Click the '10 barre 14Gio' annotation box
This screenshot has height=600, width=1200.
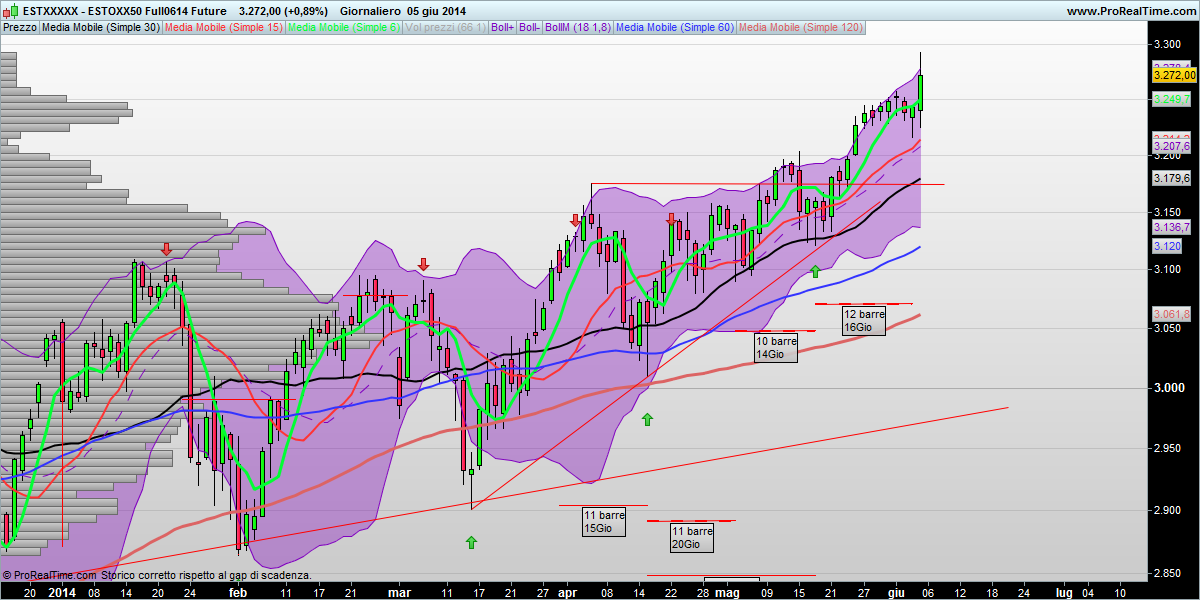click(776, 347)
